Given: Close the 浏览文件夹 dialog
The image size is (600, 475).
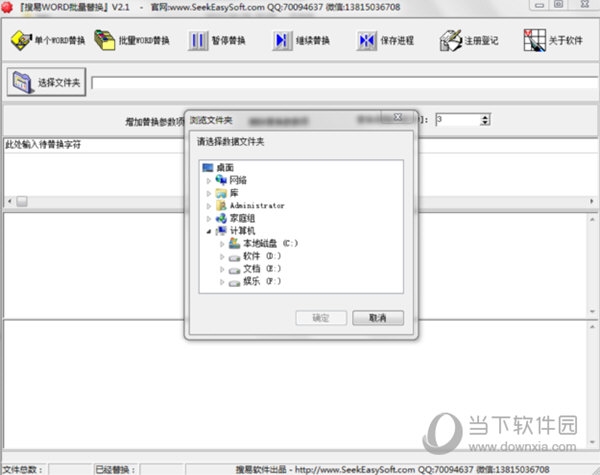Looking at the screenshot, I should click(x=398, y=117).
